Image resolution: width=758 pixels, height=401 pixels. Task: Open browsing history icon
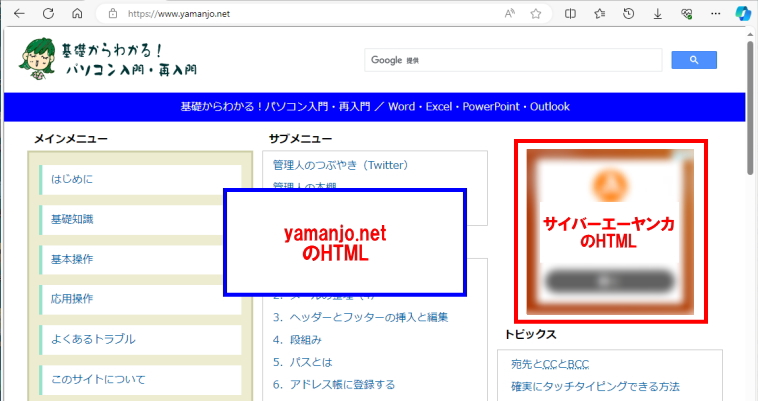tap(628, 14)
